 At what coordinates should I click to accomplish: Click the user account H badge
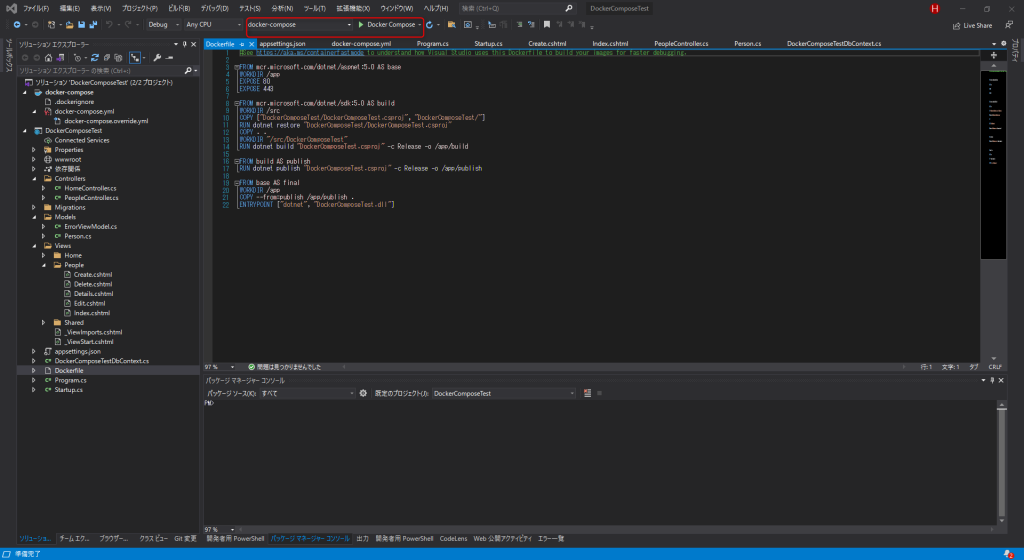(935, 8)
